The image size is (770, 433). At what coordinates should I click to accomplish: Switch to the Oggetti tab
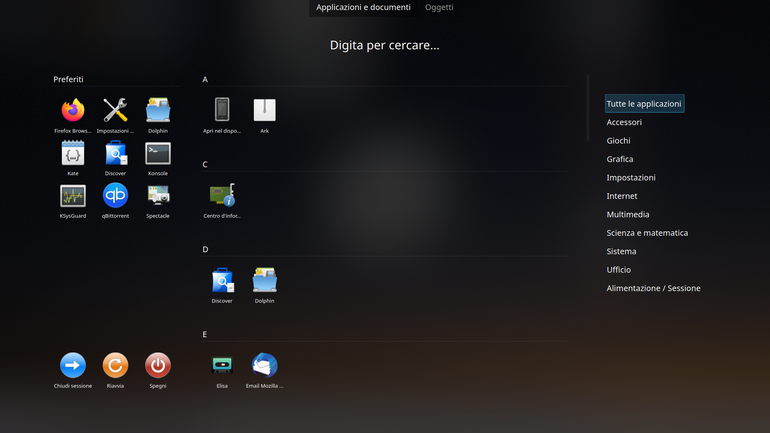pyautogui.click(x=439, y=7)
